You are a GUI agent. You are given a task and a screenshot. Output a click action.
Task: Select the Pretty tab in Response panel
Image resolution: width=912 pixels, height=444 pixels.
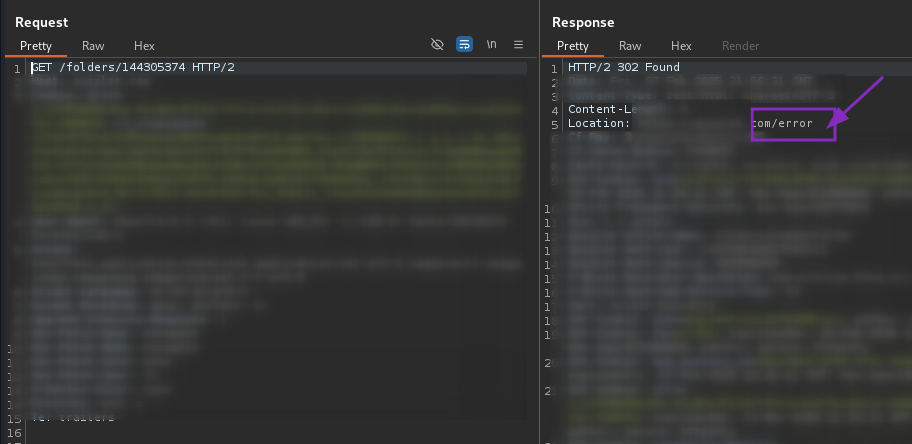pos(573,46)
